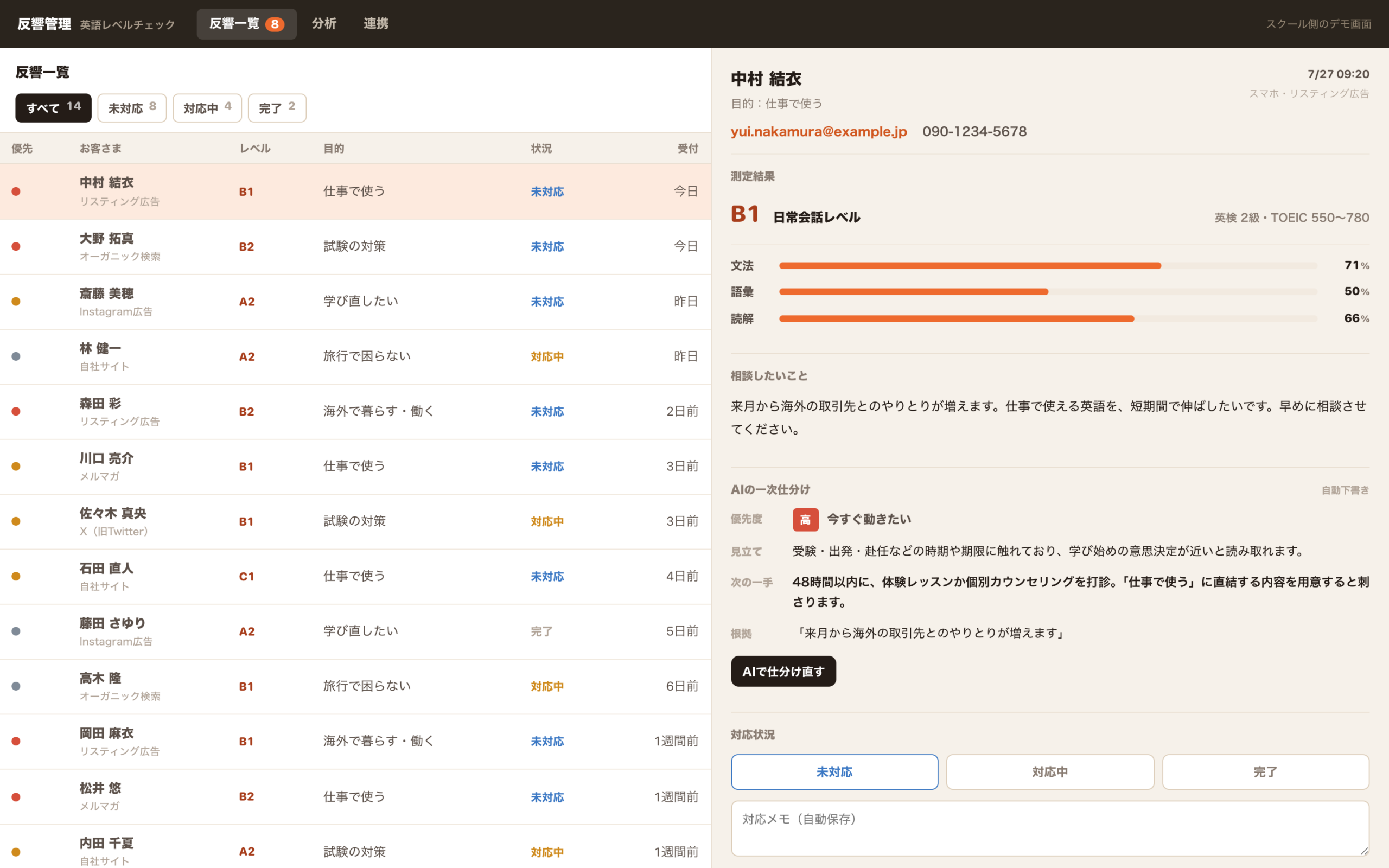Click the 状況 column header
The height and width of the screenshot is (868, 1389).
(541, 149)
